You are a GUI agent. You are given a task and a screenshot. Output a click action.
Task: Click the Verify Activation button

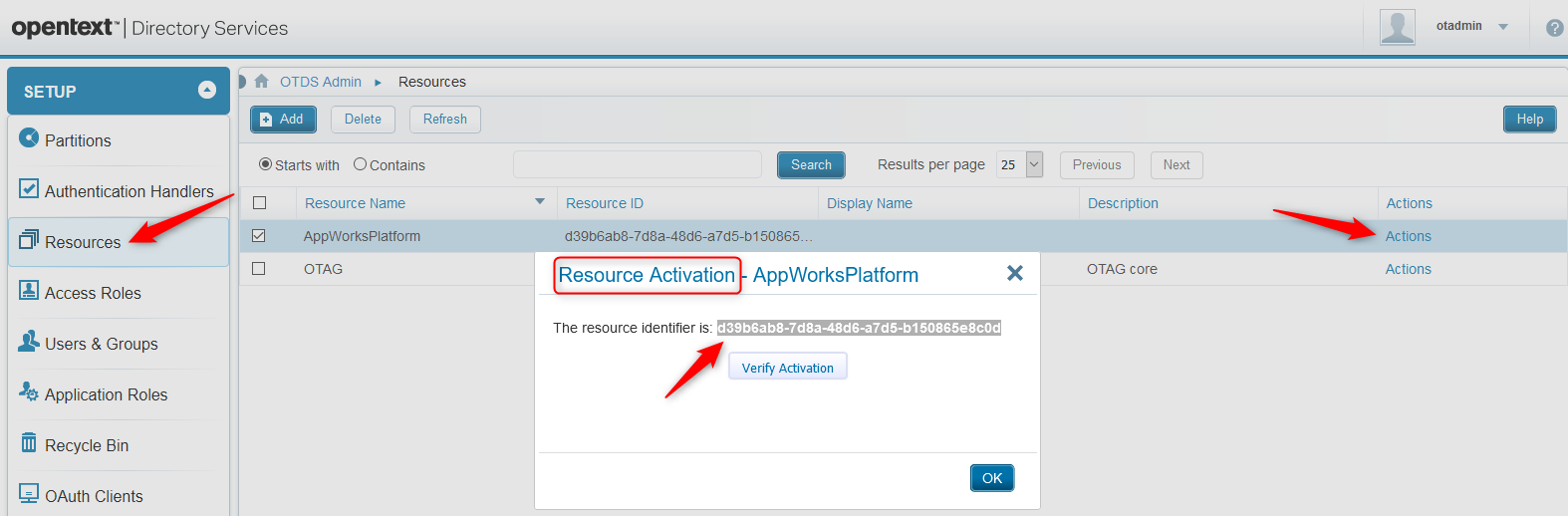[787, 368]
